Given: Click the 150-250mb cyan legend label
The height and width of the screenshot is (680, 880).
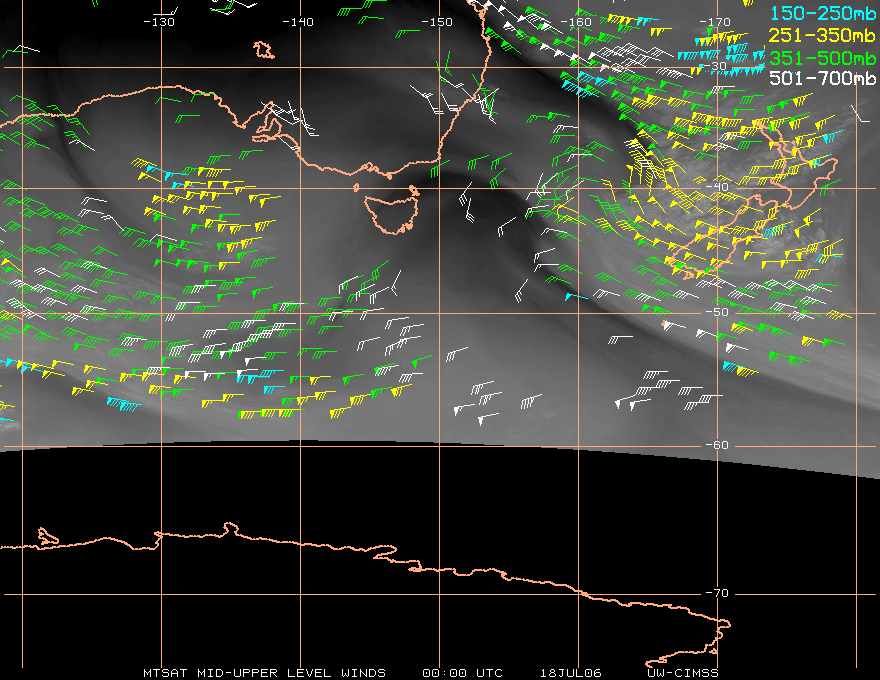Looking at the screenshot, I should [823, 13].
